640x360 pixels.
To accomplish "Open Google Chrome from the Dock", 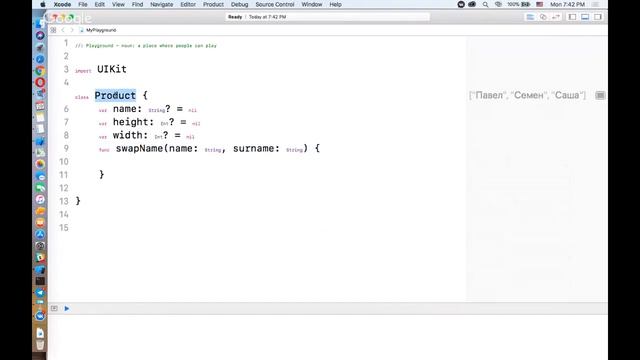I will (40, 71).
